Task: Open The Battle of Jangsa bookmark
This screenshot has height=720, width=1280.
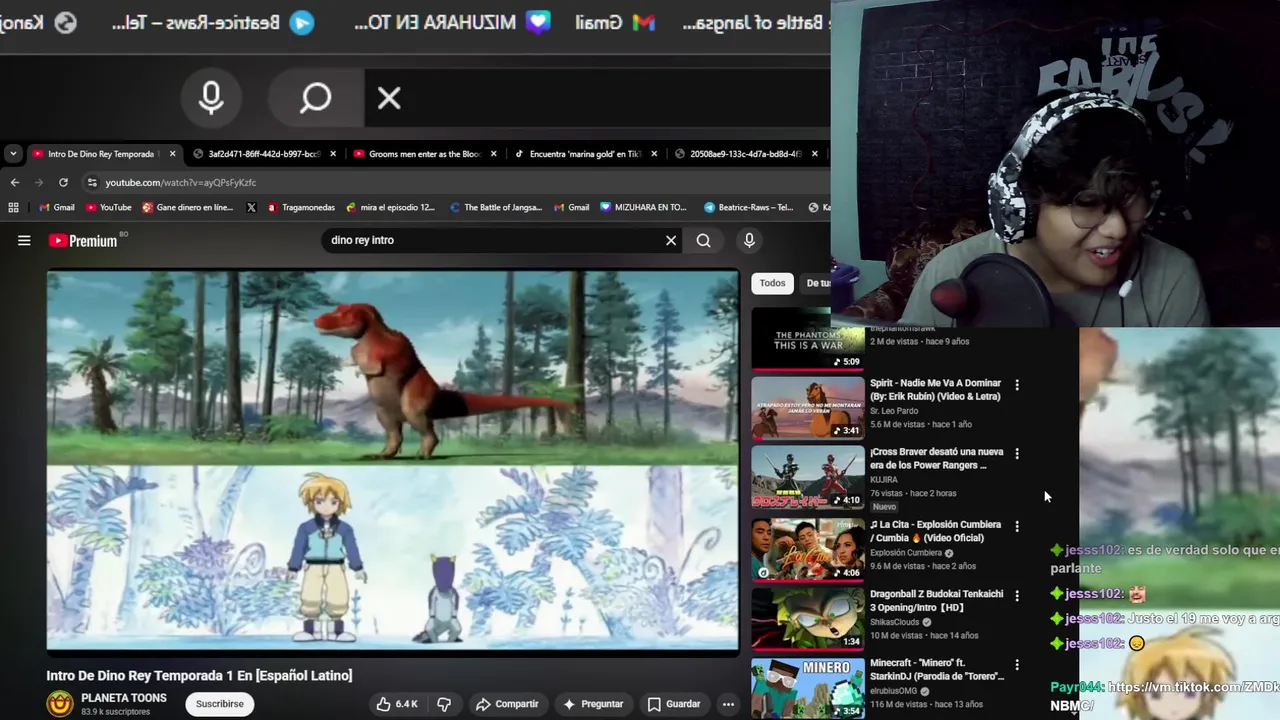Action: [x=496, y=207]
